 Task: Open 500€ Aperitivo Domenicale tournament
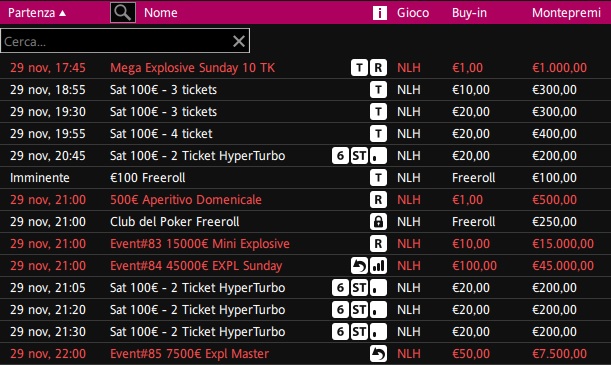tap(306, 199)
